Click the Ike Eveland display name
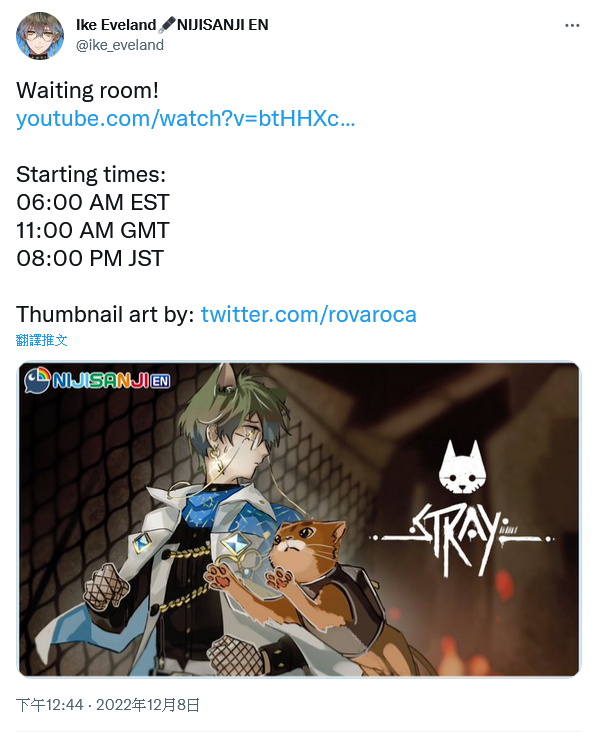Viewport: 598px width, 732px height. tap(116, 25)
